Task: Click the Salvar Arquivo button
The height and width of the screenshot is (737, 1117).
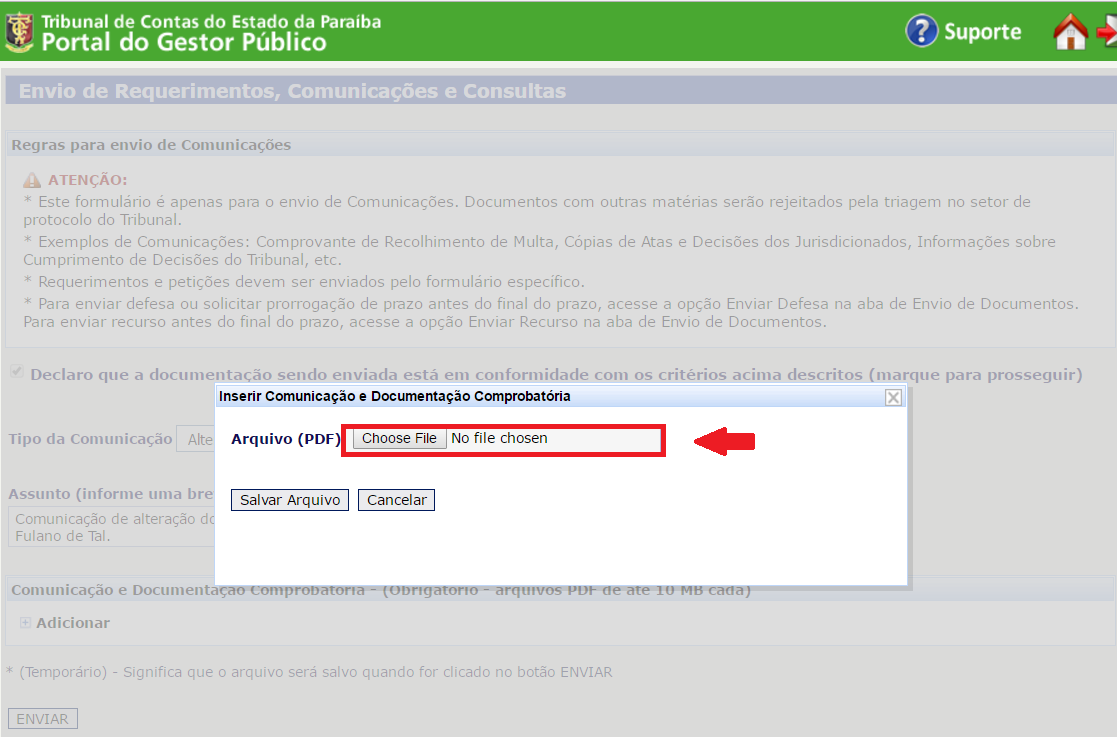Action: click(289, 500)
